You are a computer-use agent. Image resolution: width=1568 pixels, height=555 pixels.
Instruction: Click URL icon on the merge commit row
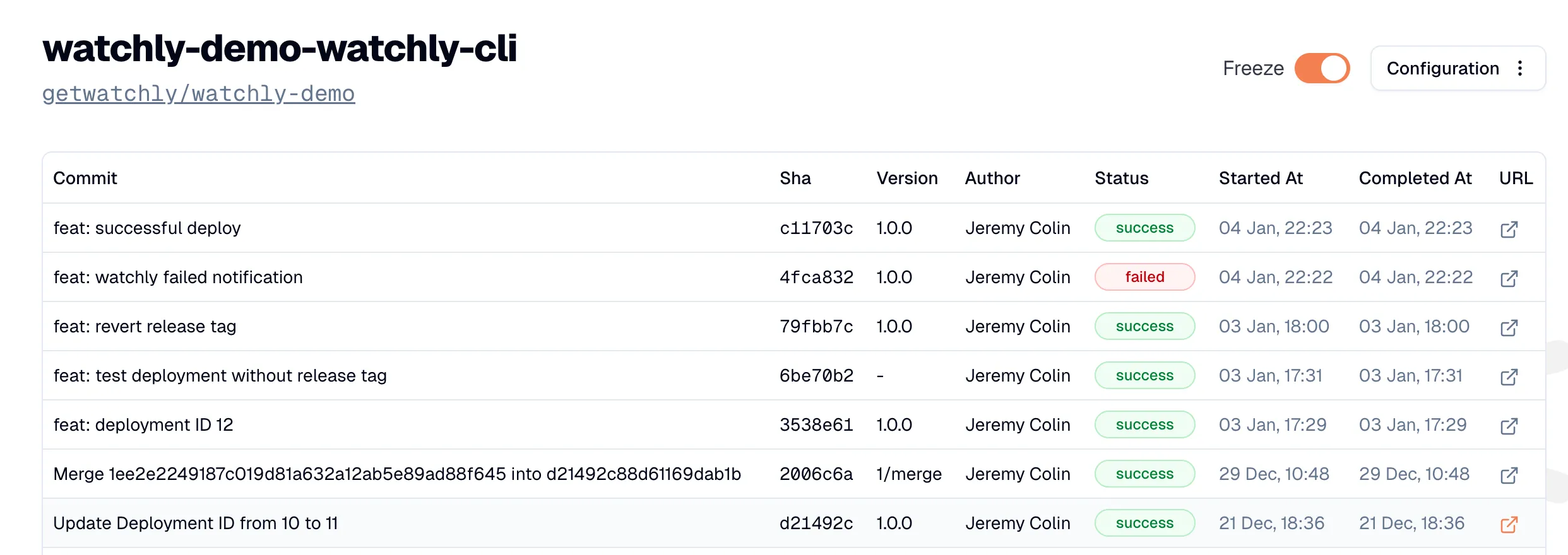1509,475
